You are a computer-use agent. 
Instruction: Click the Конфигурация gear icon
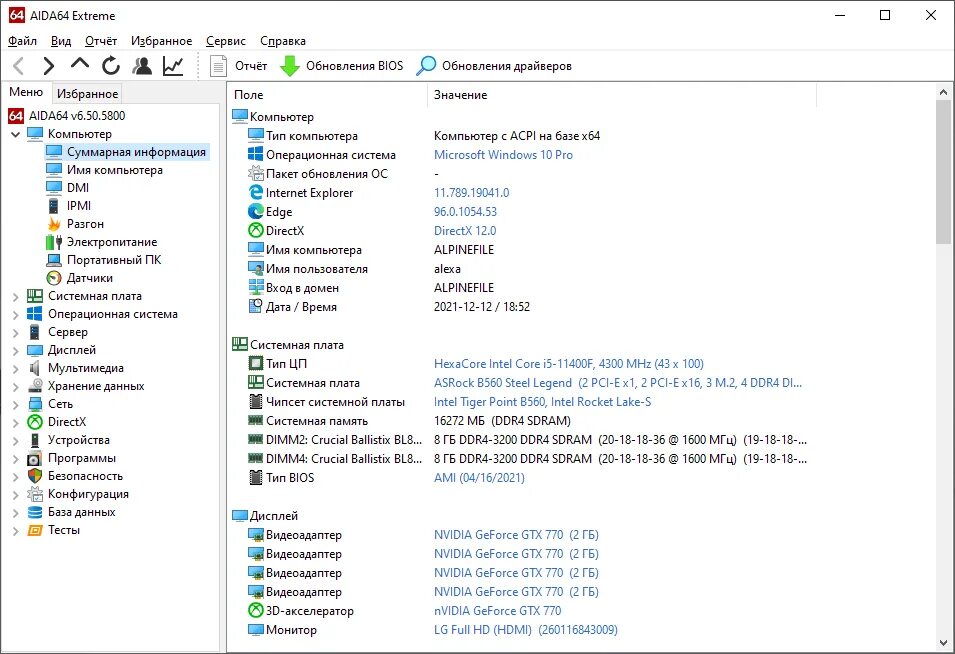click(x=35, y=494)
